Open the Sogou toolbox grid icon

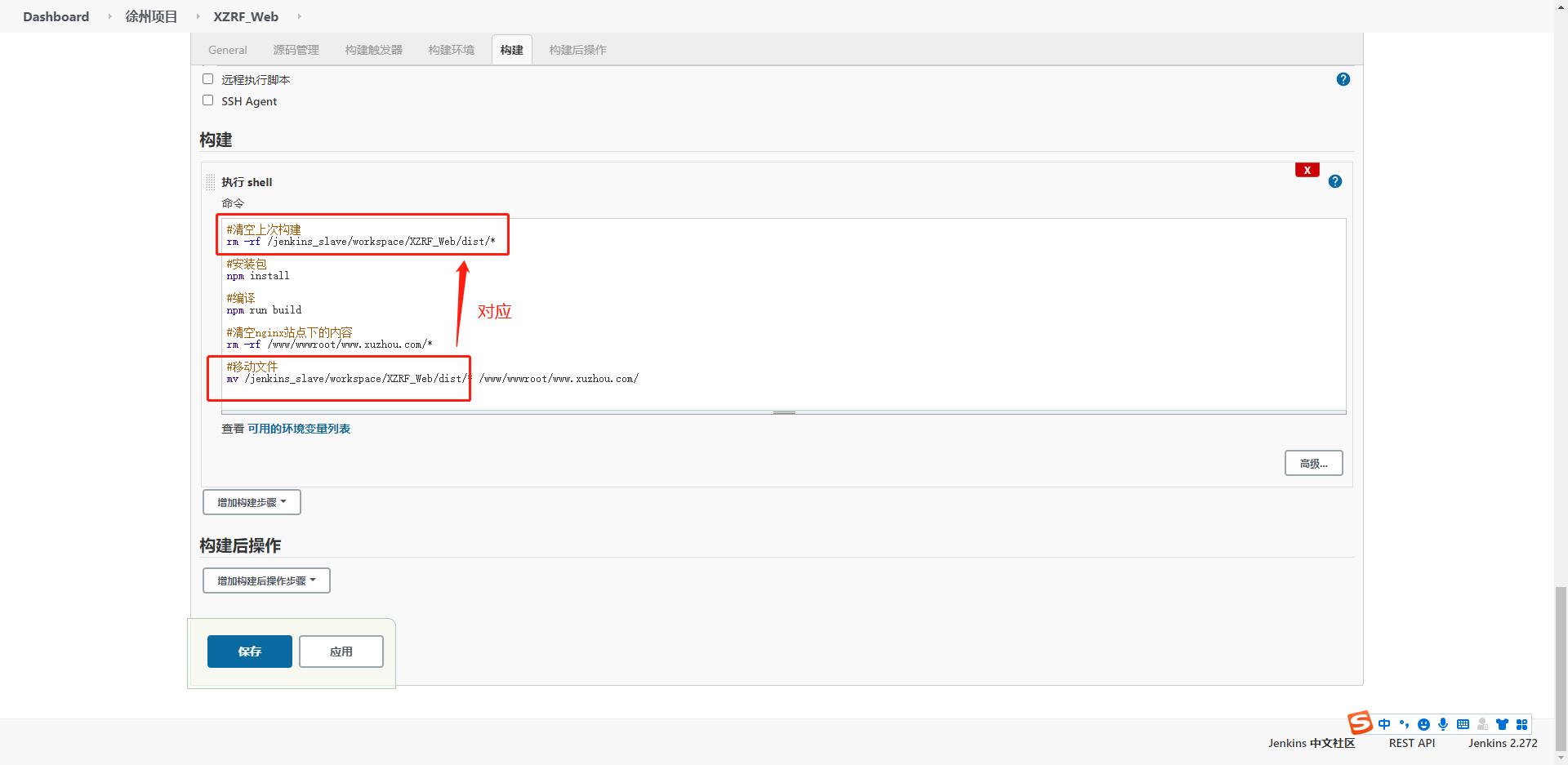[x=1521, y=724]
